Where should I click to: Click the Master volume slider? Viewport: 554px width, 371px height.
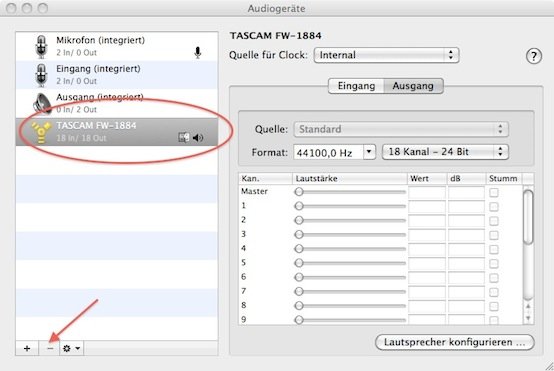[350, 192]
